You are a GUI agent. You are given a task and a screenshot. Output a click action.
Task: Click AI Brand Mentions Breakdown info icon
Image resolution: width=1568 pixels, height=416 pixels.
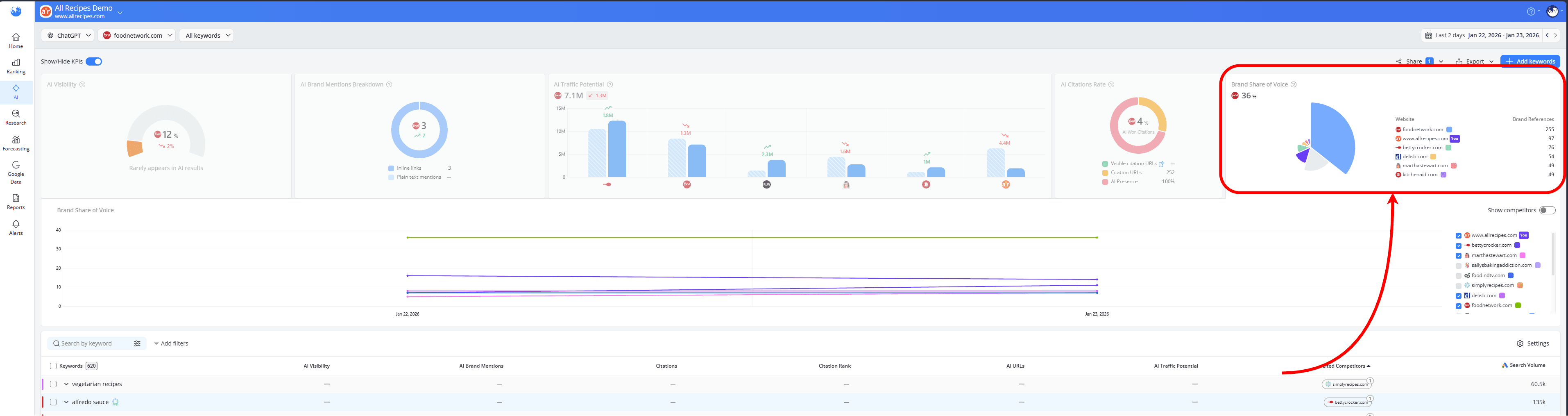(x=389, y=85)
